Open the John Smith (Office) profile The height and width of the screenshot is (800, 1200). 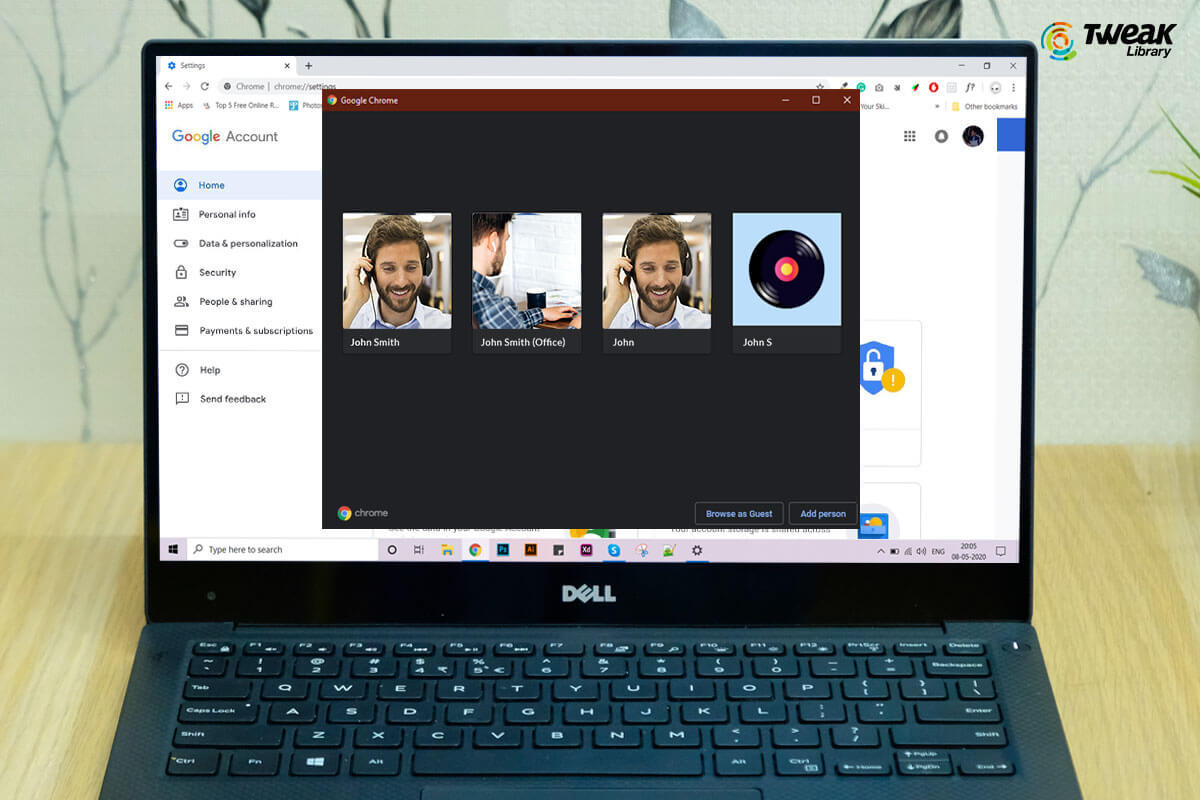click(x=527, y=271)
